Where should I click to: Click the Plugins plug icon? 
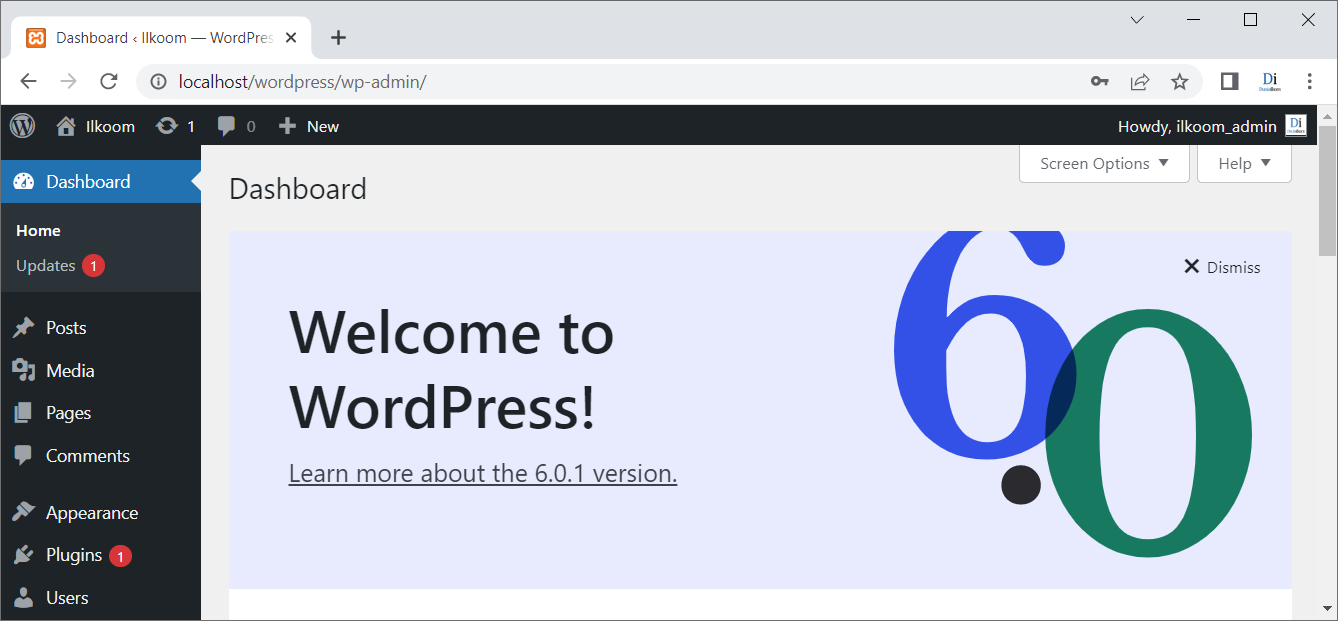click(24, 555)
